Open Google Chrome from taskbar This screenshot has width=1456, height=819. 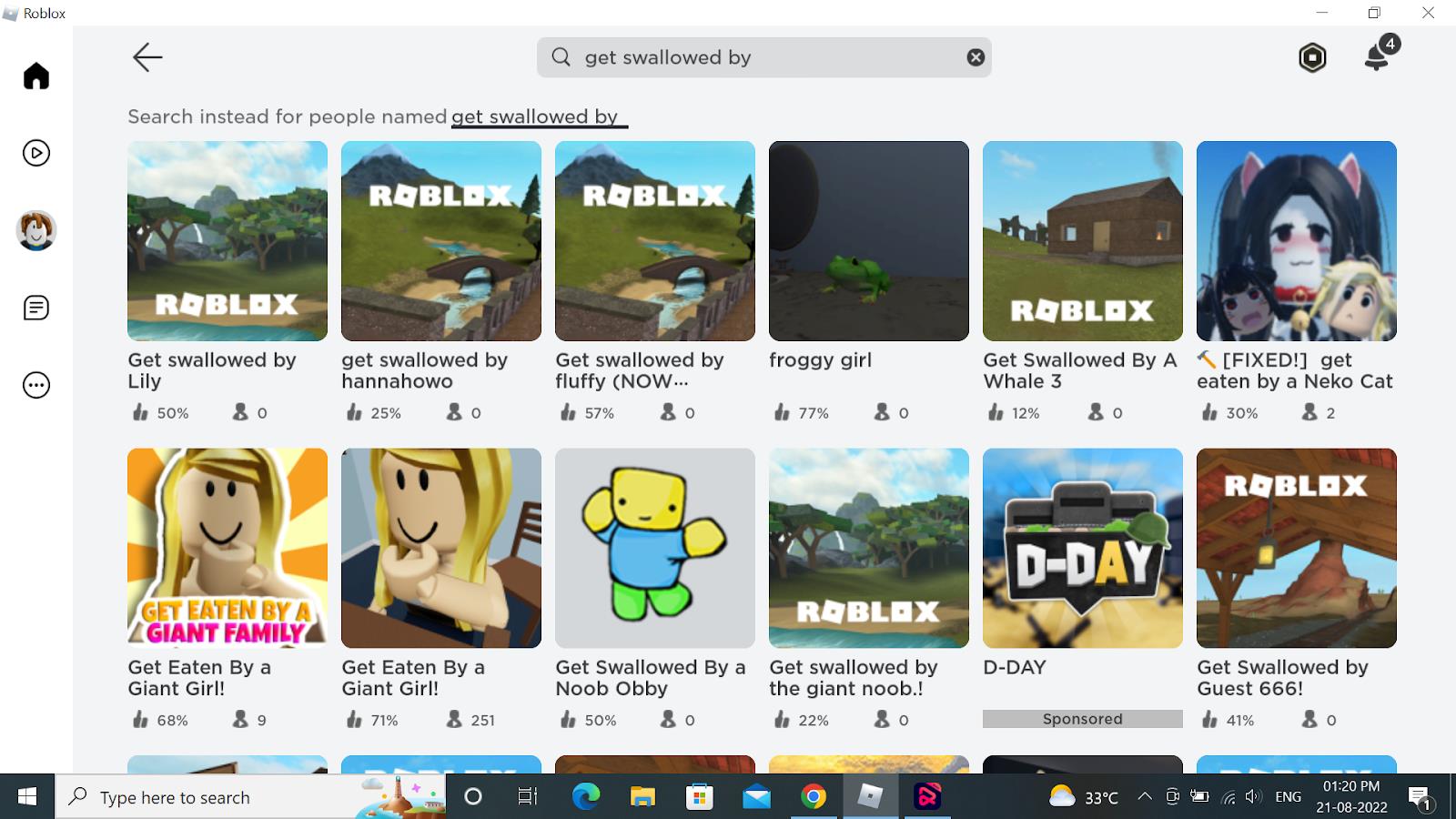point(814,797)
